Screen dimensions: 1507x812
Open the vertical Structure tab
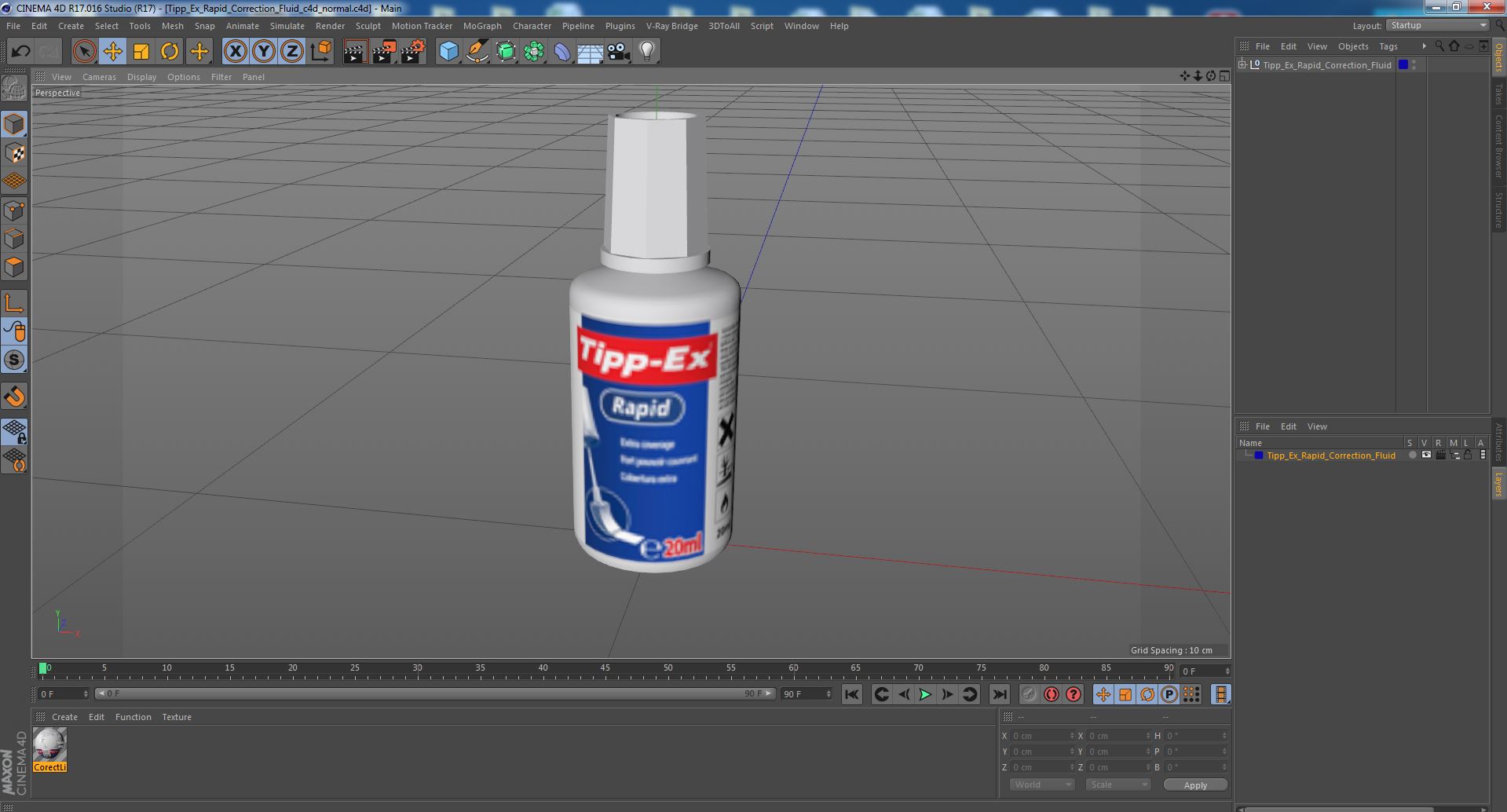click(1498, 210)
